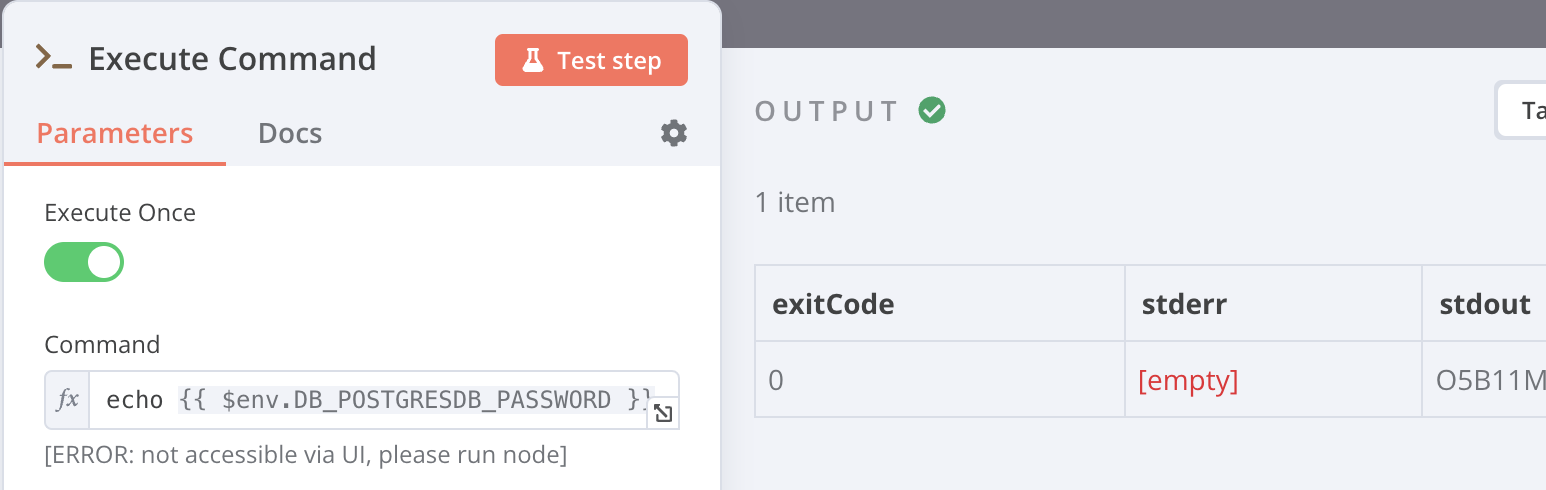Click the Execute Command node title

232,59
